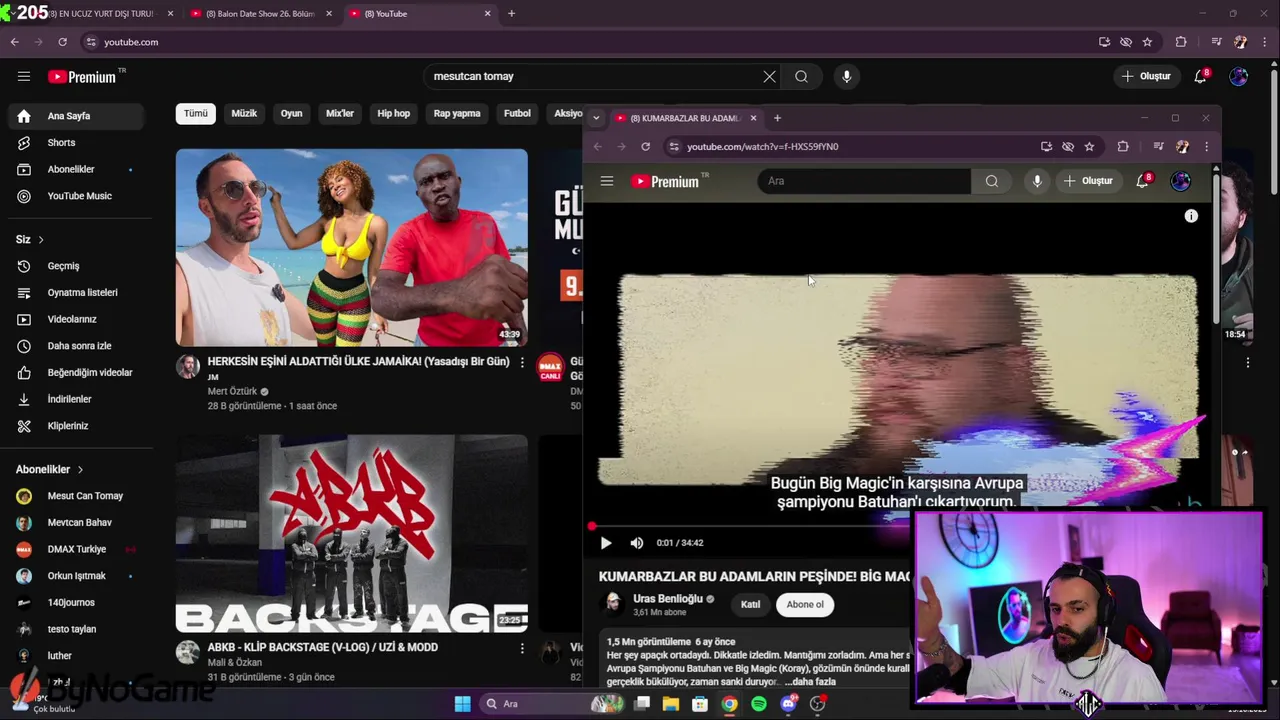Open options menu for ABKB backstage video
This screenshot has height=720, width=1280.
[521, 648]
